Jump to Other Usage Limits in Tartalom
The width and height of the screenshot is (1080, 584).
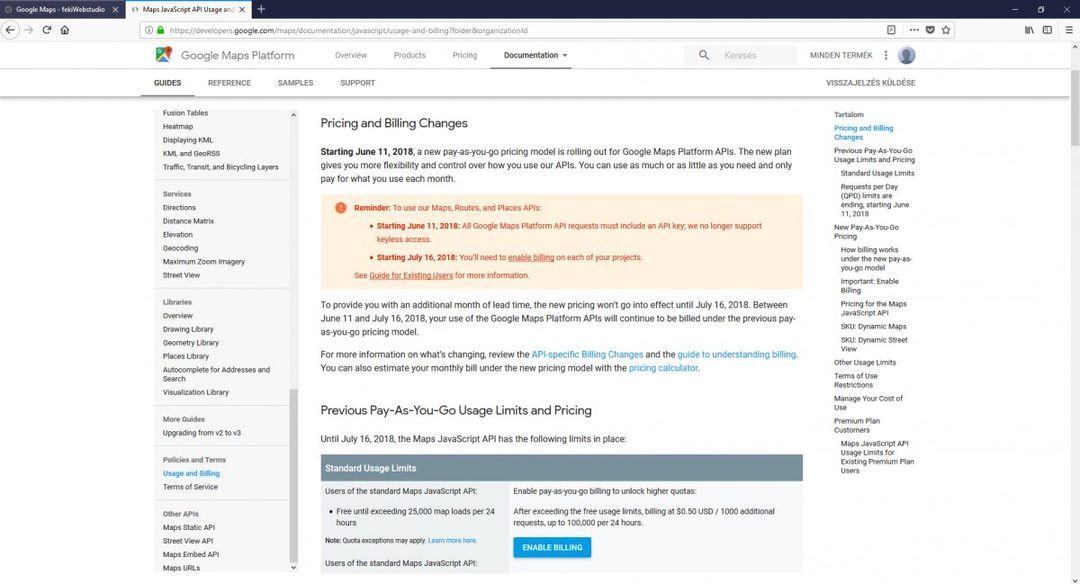tap(864, 362)
